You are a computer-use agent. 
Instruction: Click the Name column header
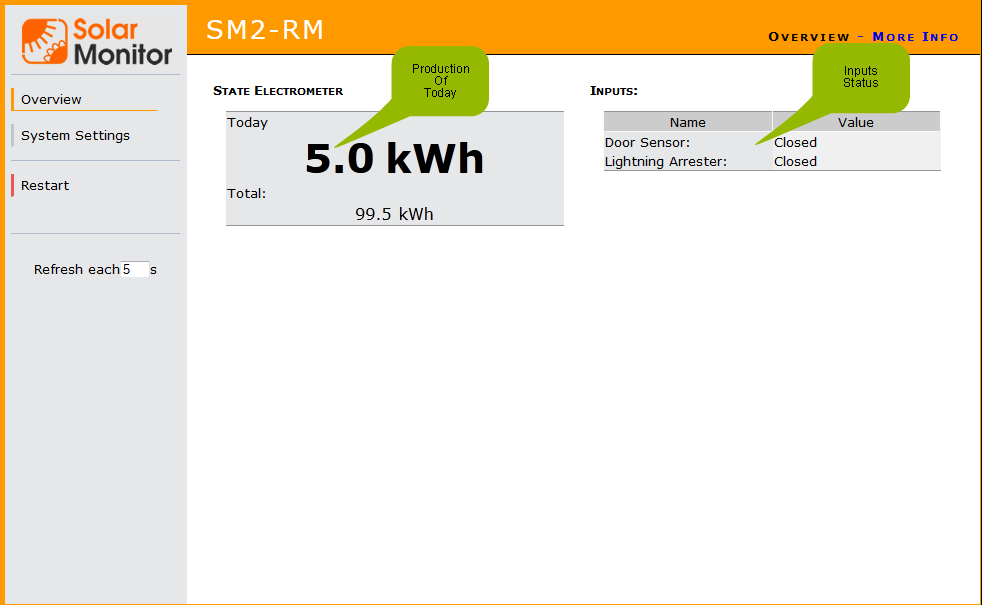pyautogui.click(x=687, y=122)
